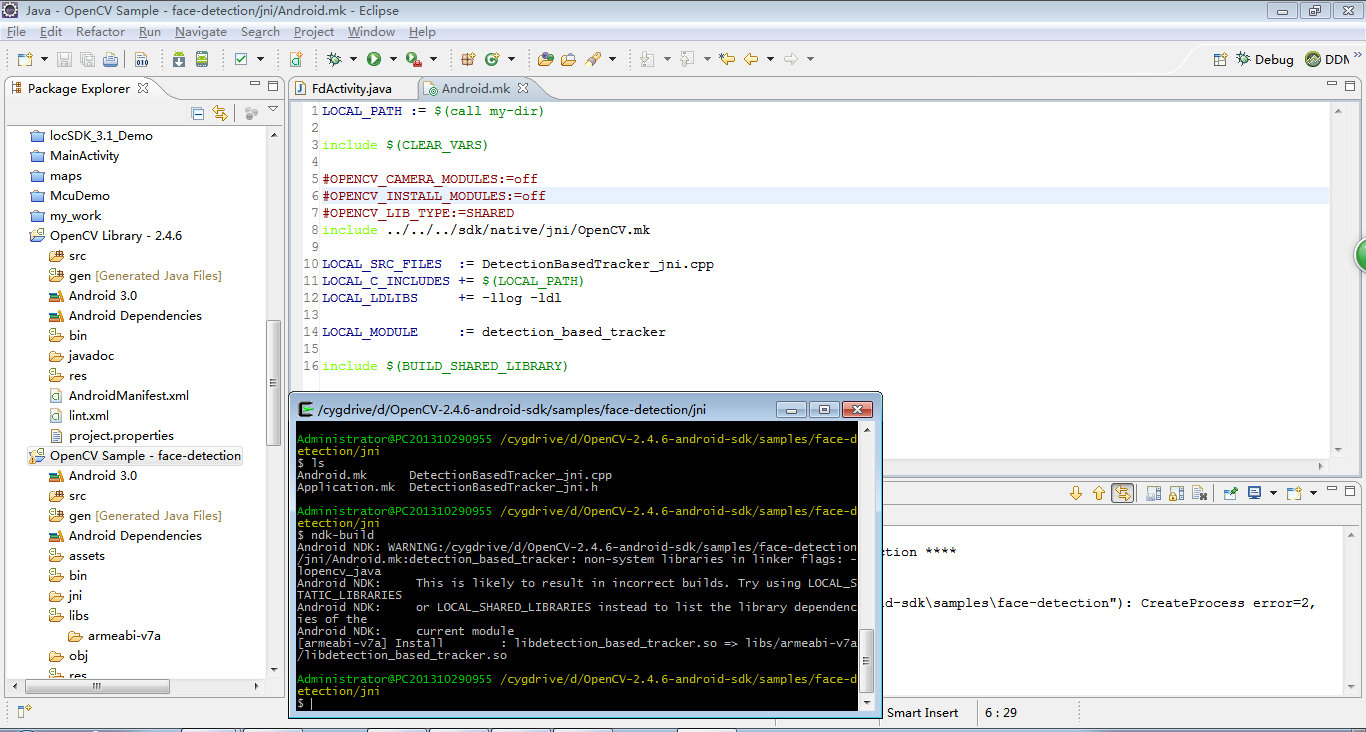The width and height of the screenshot is (1366, 732).
Task: Maximize the Package Explorer view
Action: pyautogui.click(x=273, y=87)
